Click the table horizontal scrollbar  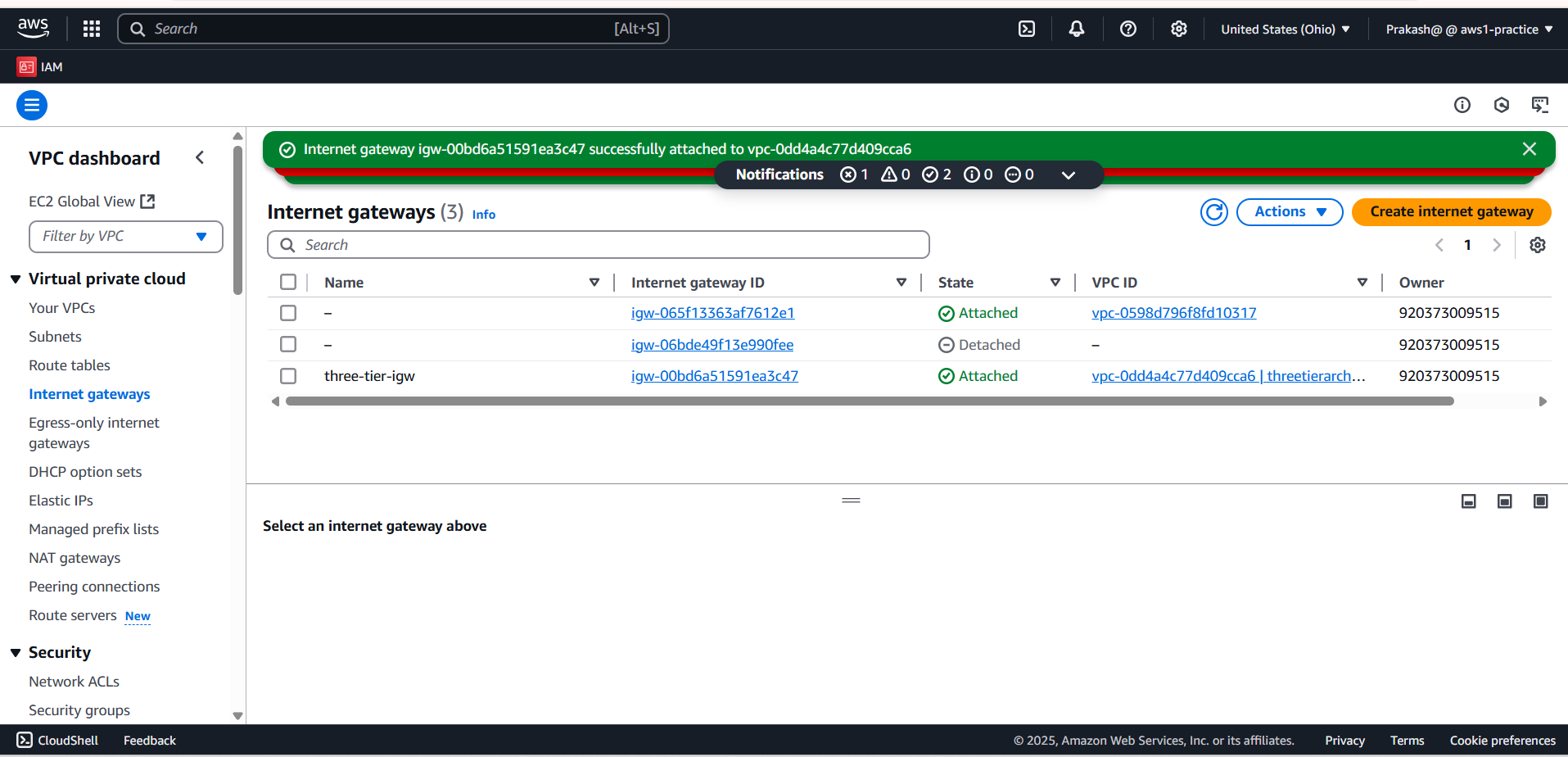coord(870,401)
